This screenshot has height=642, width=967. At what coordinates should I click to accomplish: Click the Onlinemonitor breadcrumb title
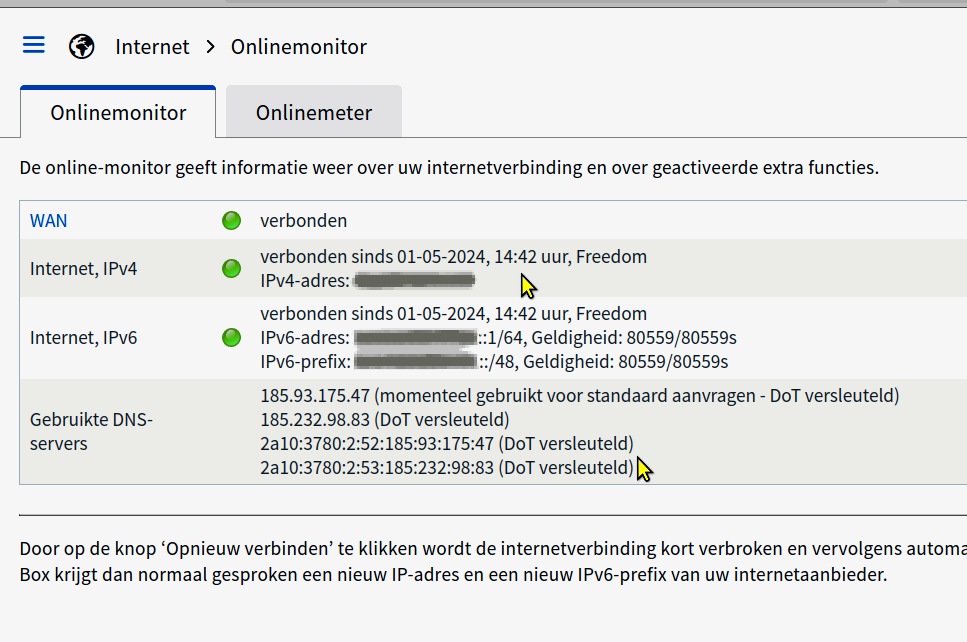(x=298, y=47)
